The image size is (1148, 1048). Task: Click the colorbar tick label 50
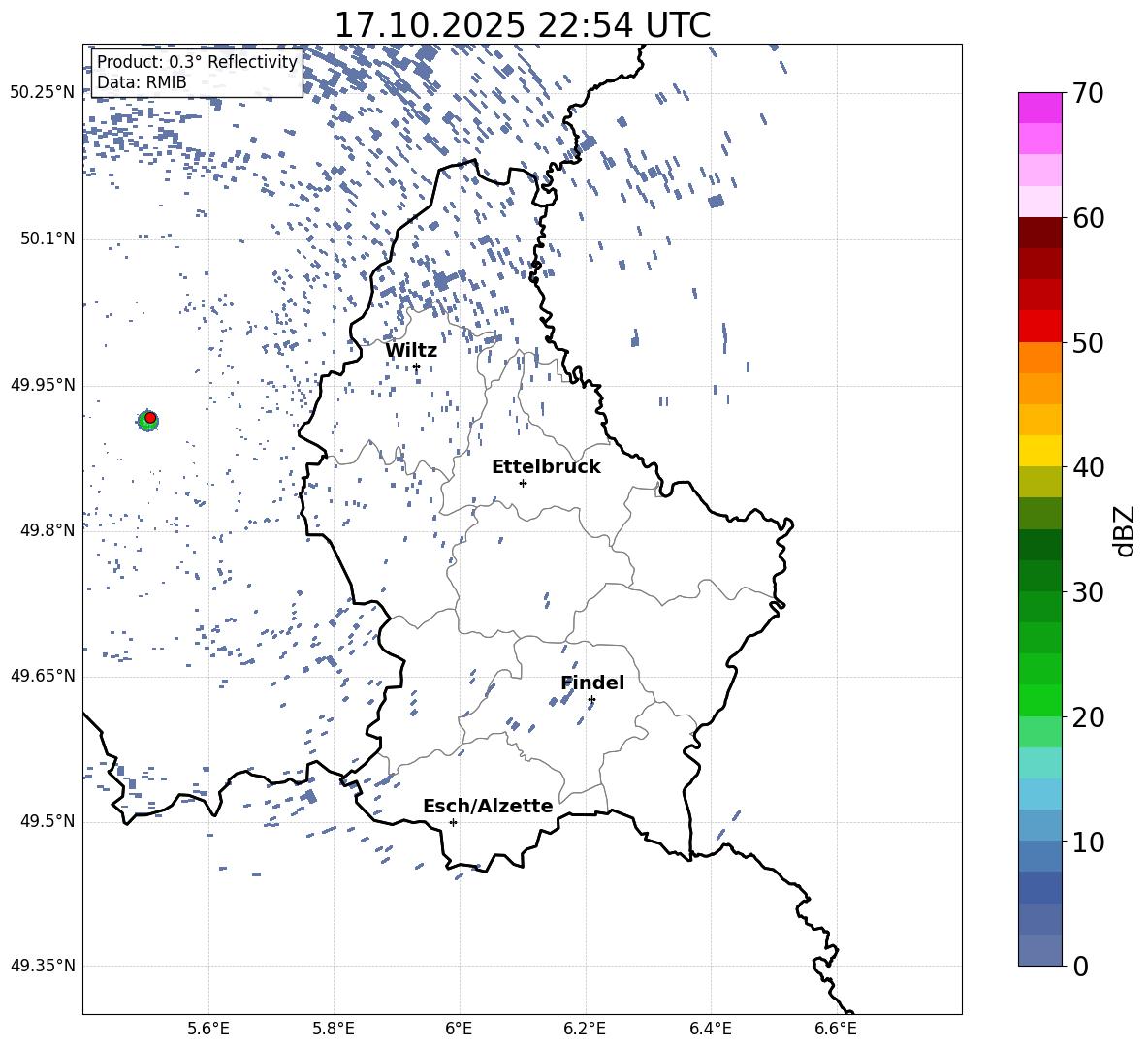click(1088, 342)
